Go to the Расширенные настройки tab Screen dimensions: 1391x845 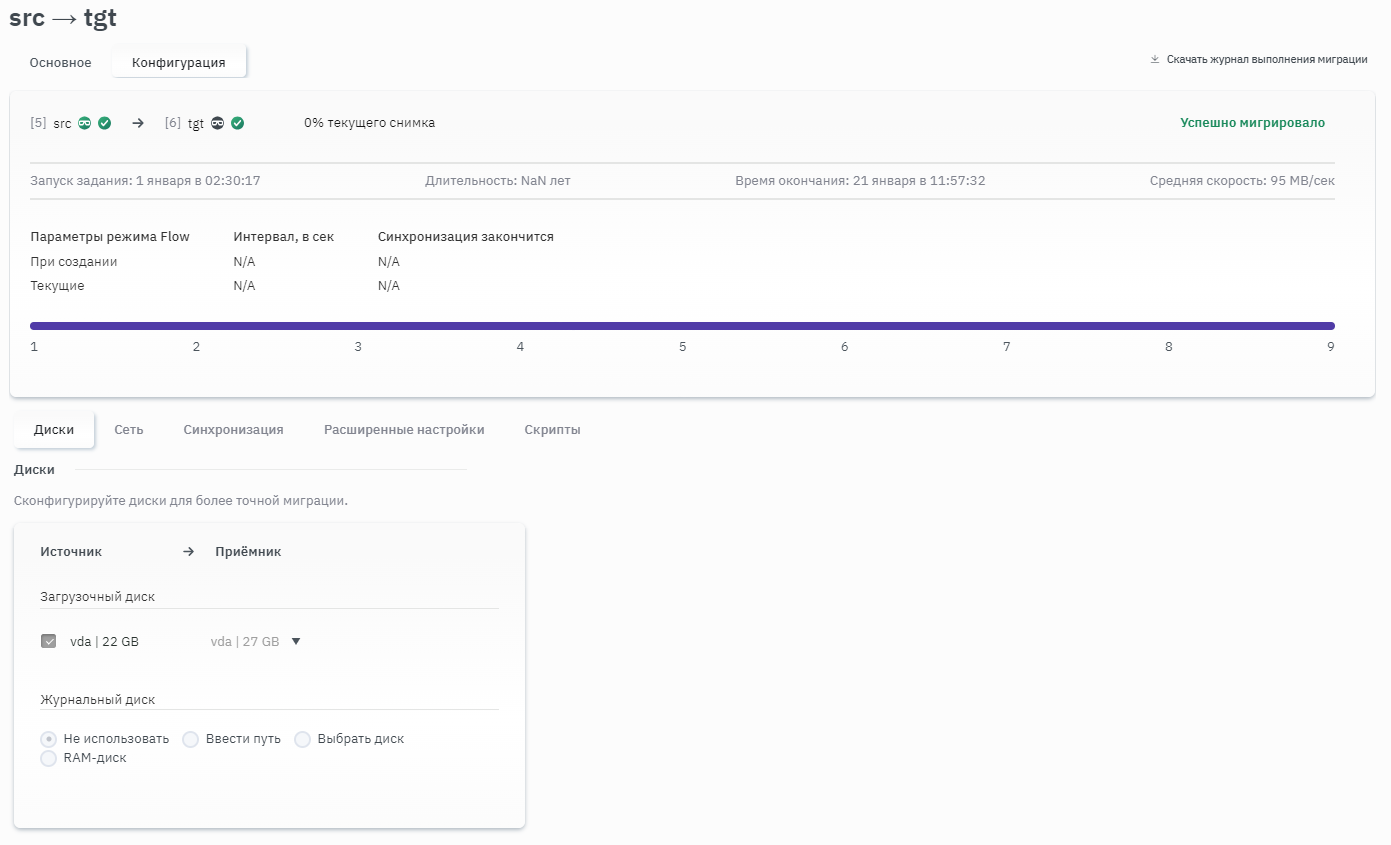(404, 430)
